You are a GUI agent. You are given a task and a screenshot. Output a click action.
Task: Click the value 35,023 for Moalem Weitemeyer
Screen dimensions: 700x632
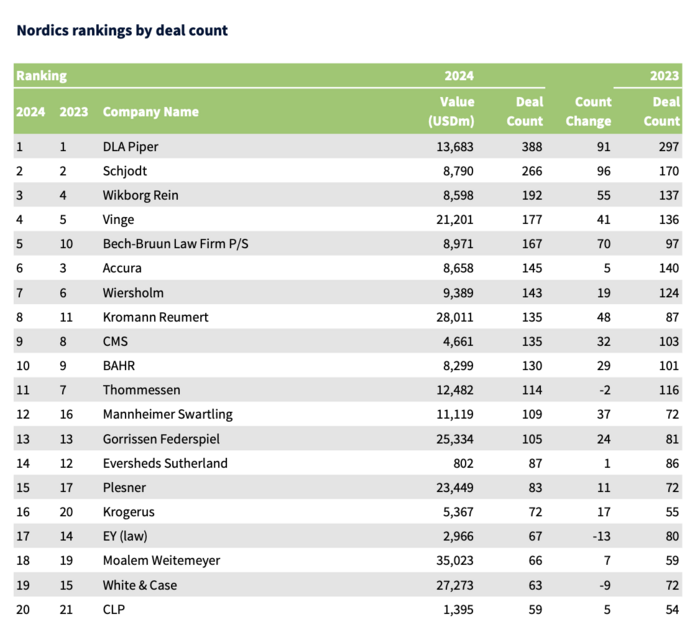point(455,561)
